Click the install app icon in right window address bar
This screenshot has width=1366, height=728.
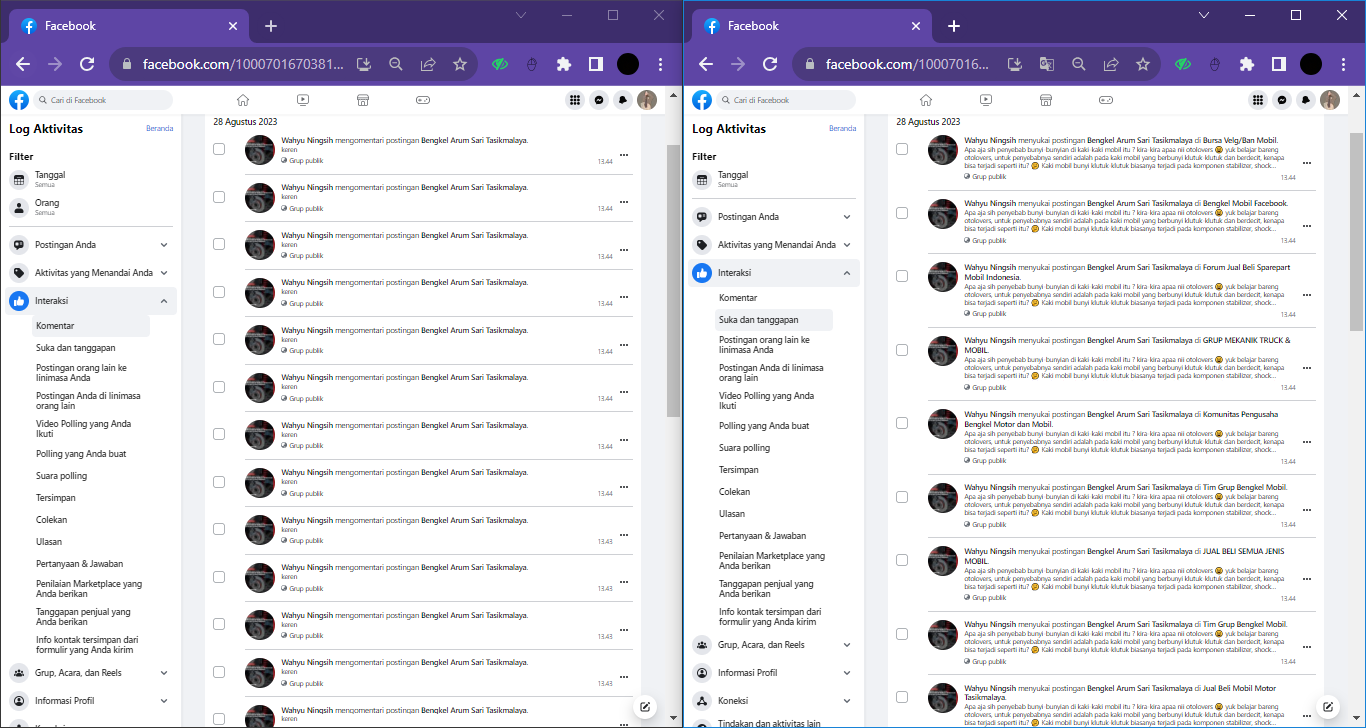1015,64
